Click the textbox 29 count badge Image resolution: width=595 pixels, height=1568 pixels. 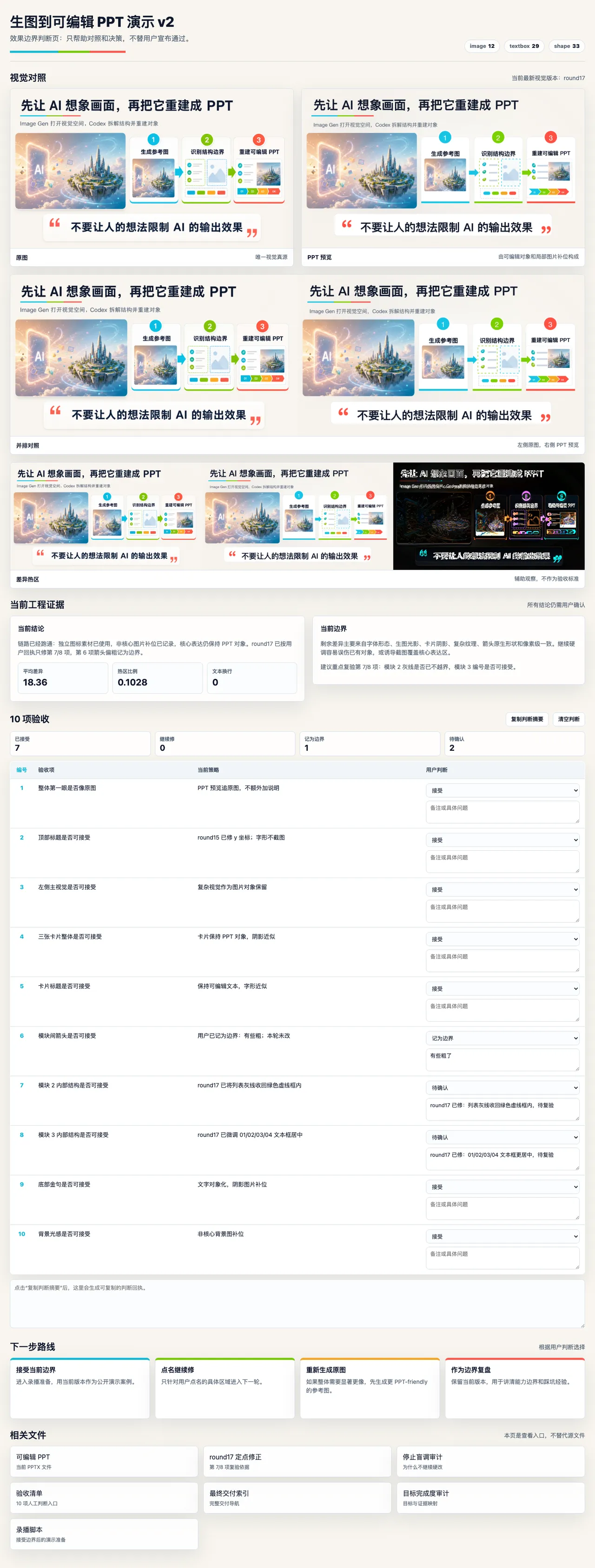point(524,46)
